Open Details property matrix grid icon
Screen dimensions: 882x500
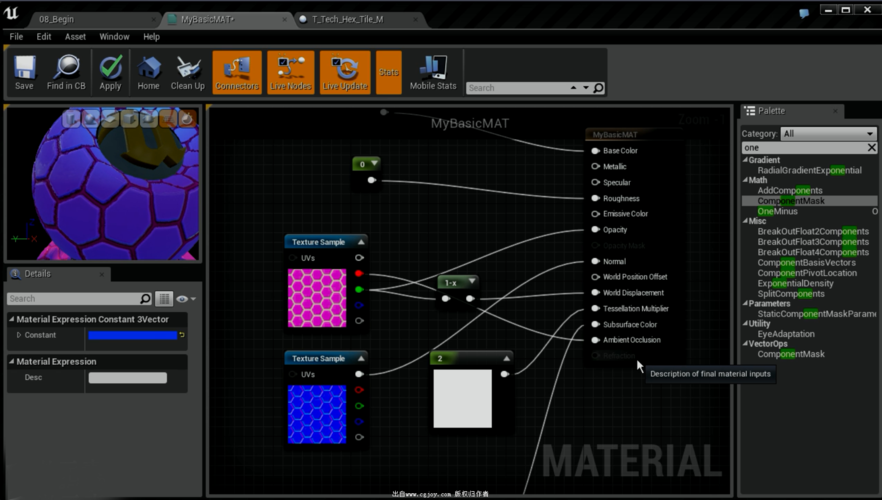164,299
